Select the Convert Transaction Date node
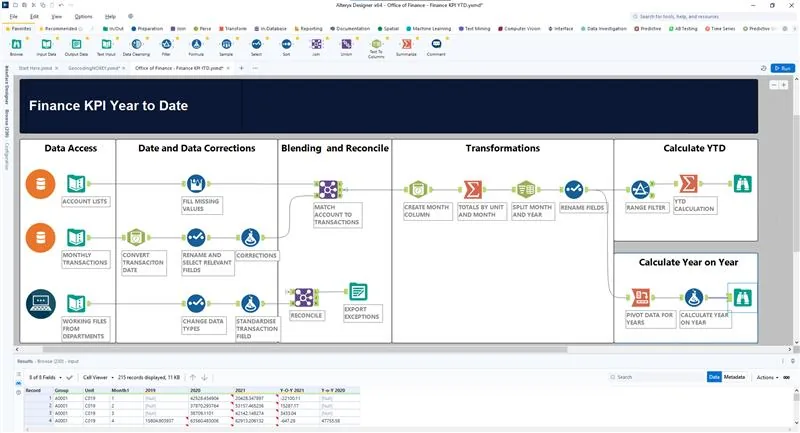The image size is (800, 433). (136, 237)
